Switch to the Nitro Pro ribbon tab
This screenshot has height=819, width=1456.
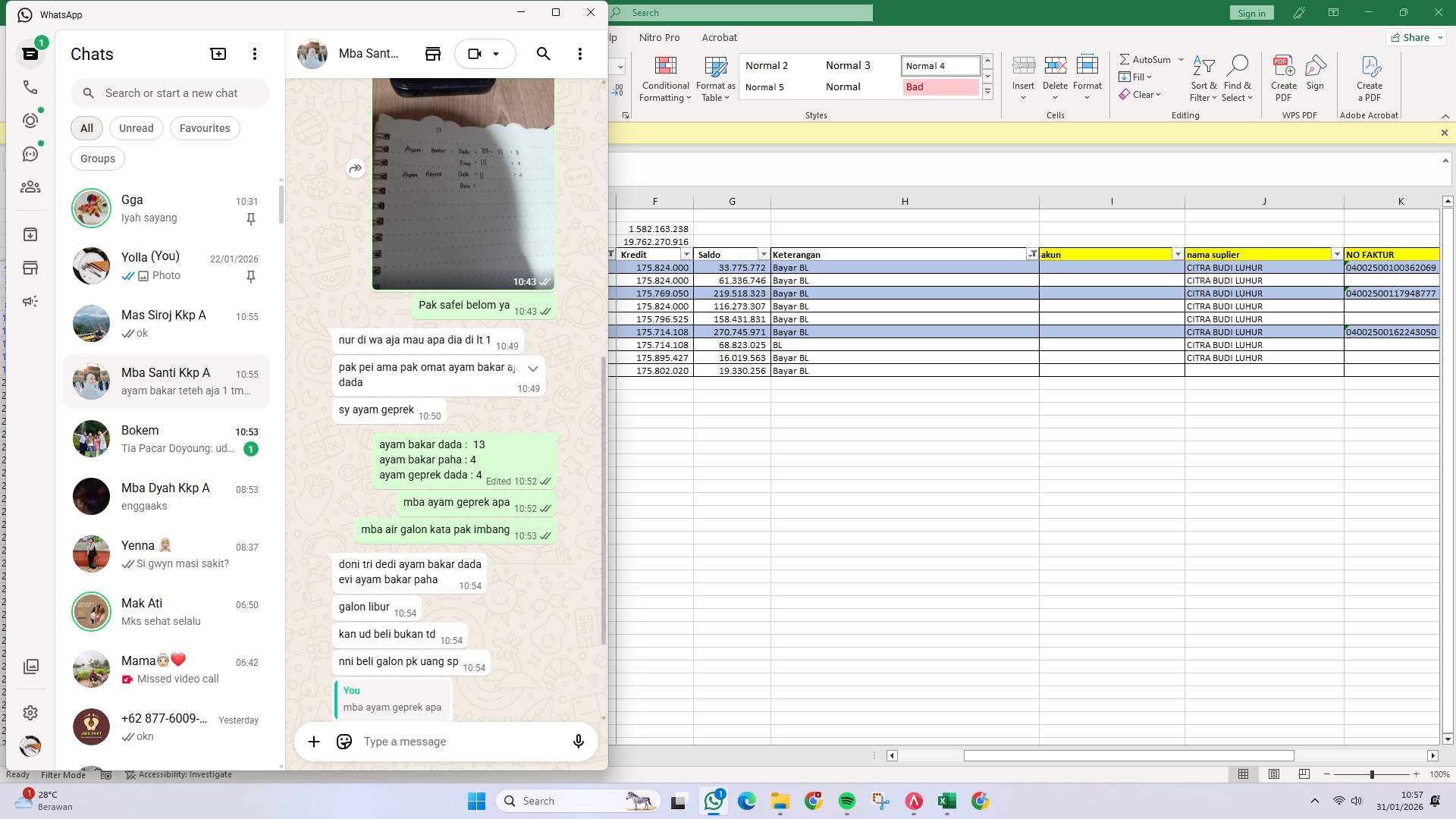coord(659,37)
